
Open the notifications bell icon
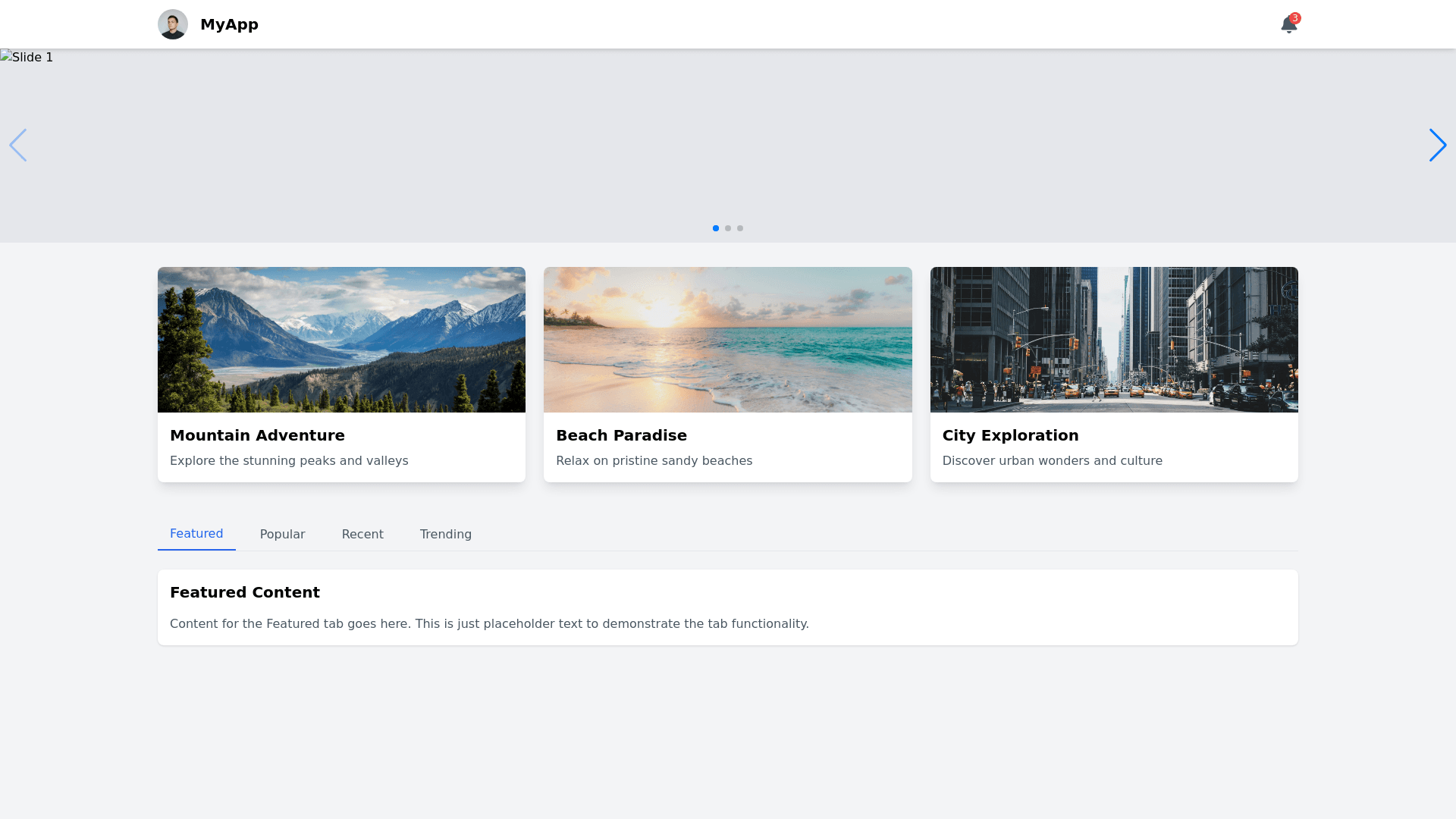pos(1288,26)
